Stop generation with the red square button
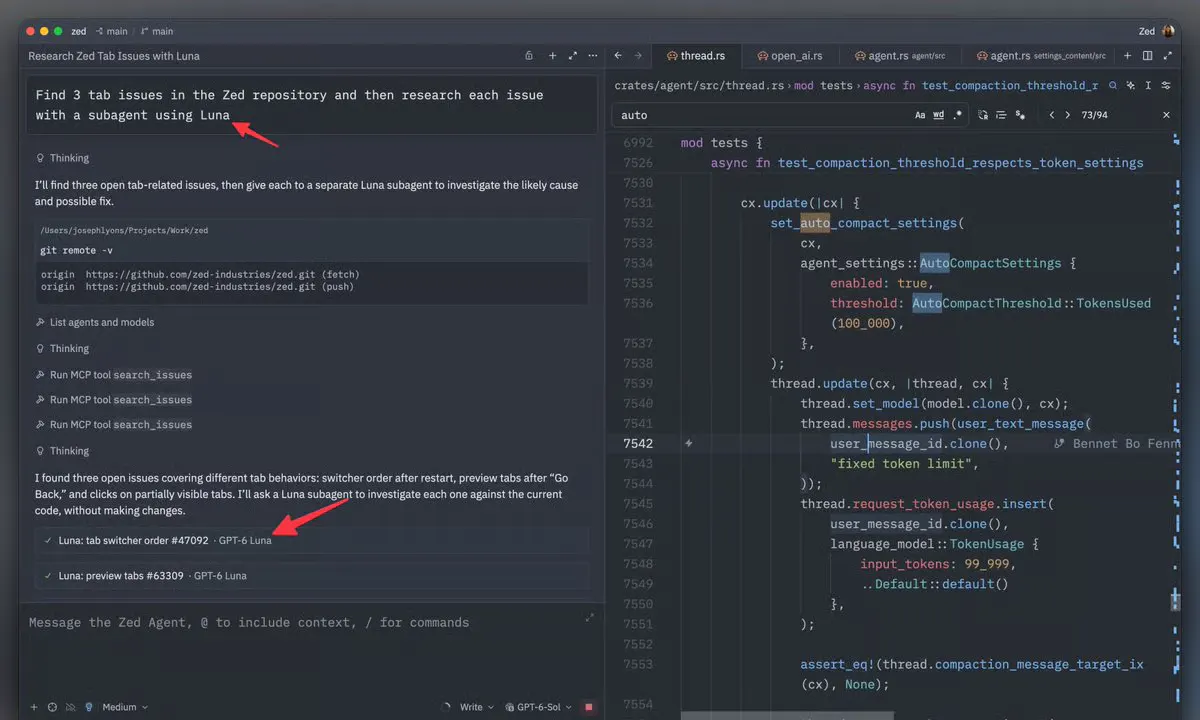 [589, 707]
